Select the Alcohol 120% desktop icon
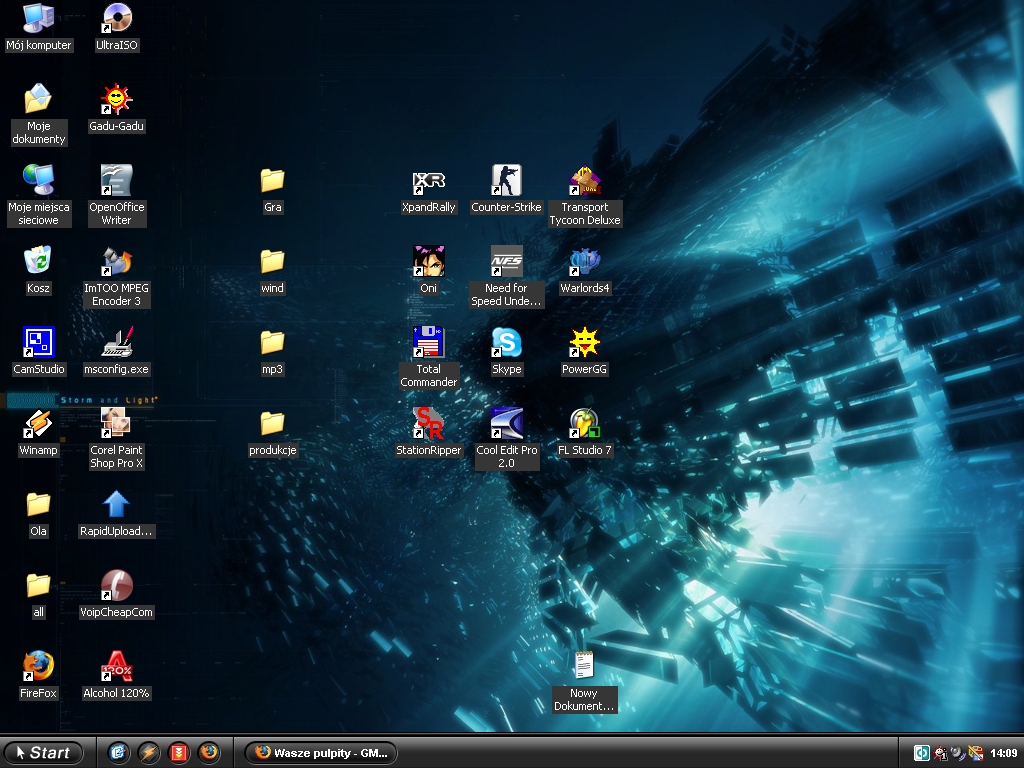 point(116,667)
